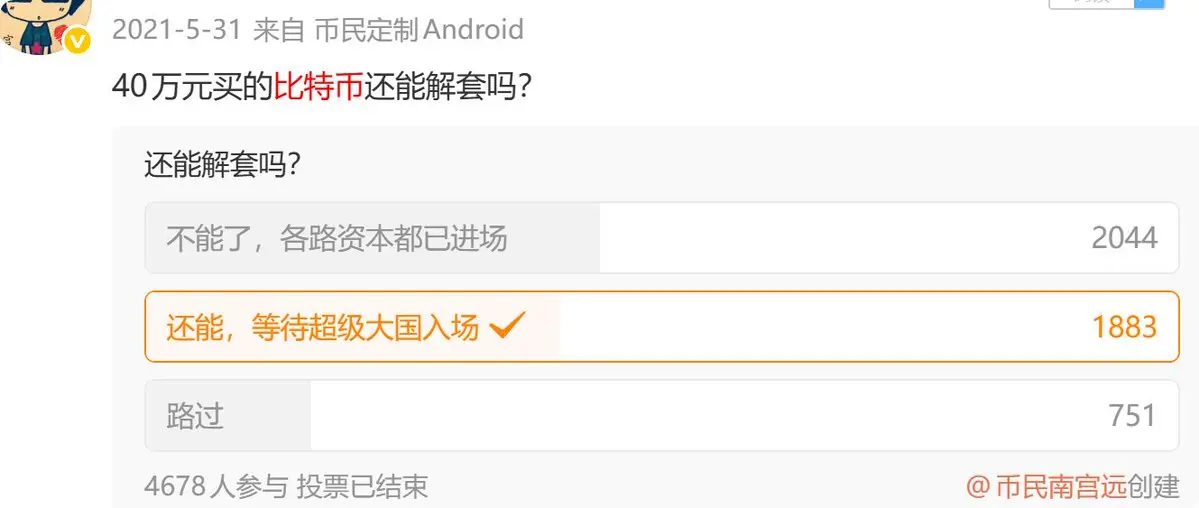Click the 4678人参与 participant count
This screenshot has height=508, width=1199.
(216, 487)
